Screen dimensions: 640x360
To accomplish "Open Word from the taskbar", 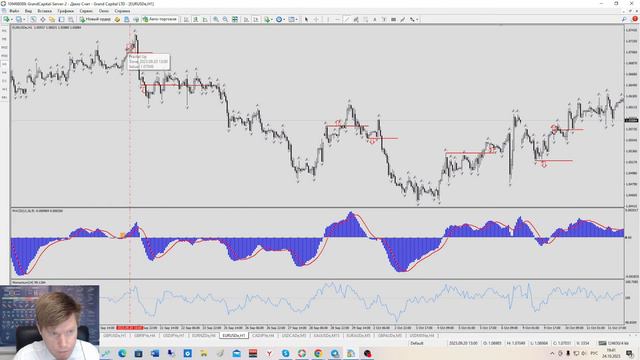I will coord(155,353).
